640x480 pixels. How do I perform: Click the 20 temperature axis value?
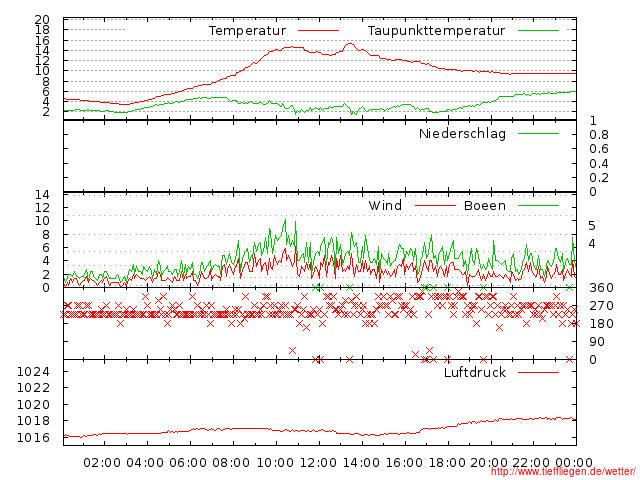tap(42, 19)
